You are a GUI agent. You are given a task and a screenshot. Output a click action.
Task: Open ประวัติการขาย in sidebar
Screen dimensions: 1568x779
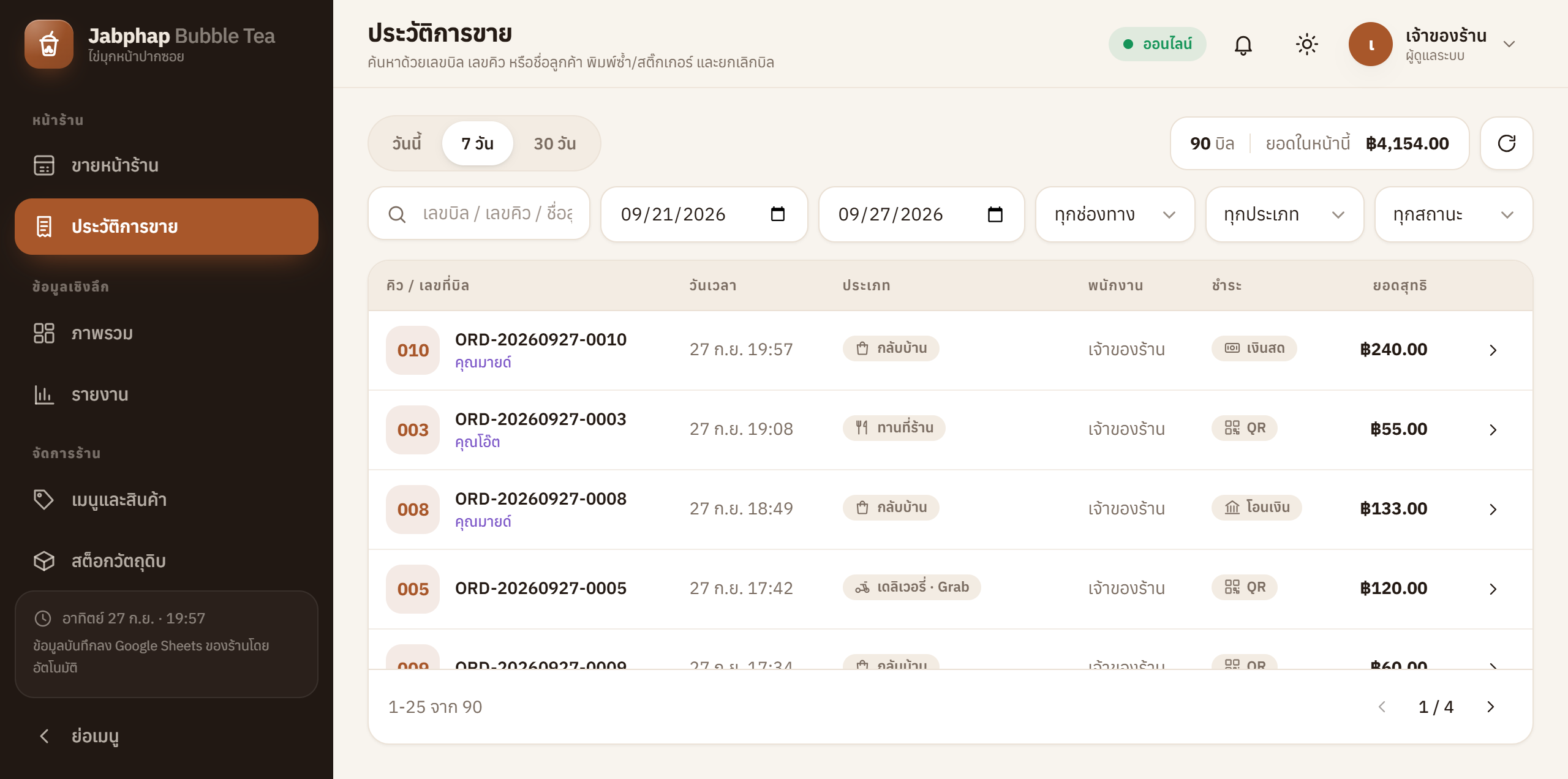pos(167,227)
